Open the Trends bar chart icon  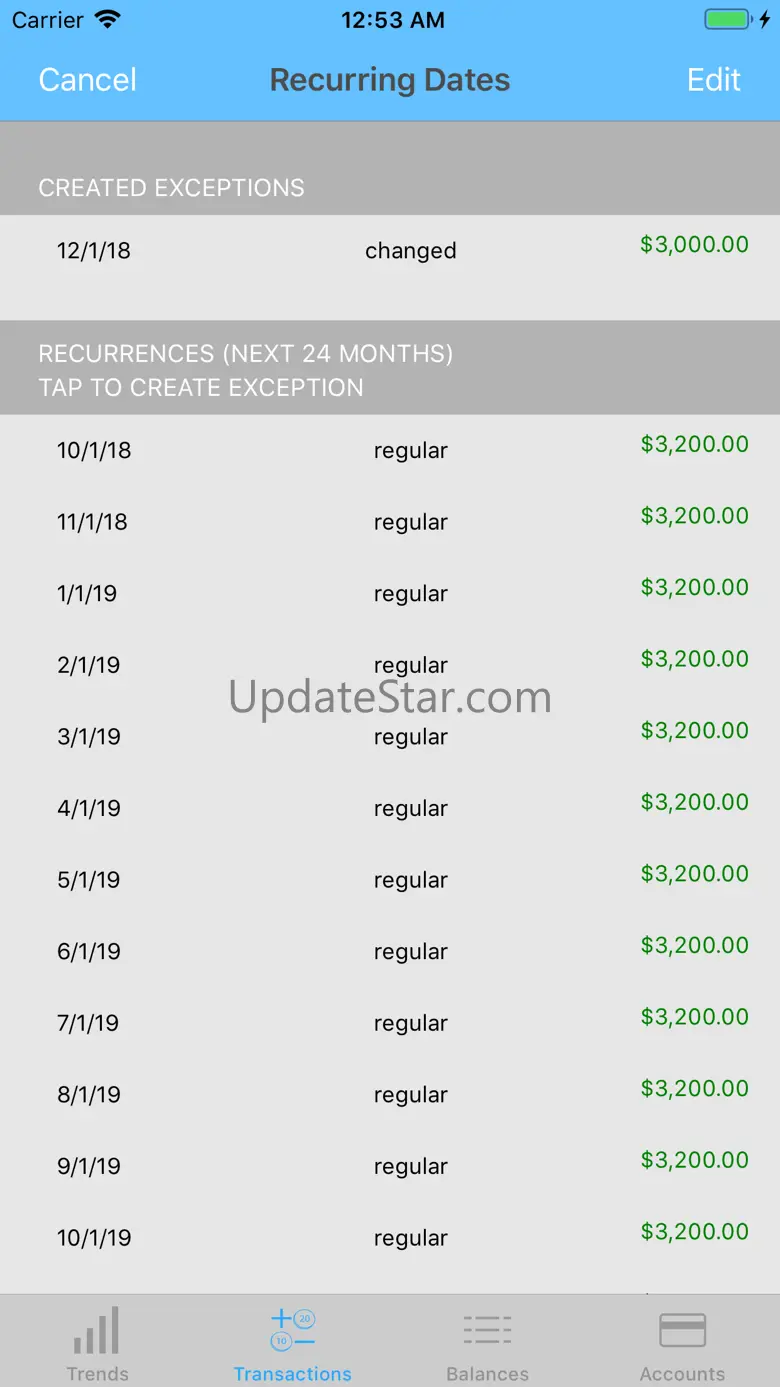(x=96, y=1331)
